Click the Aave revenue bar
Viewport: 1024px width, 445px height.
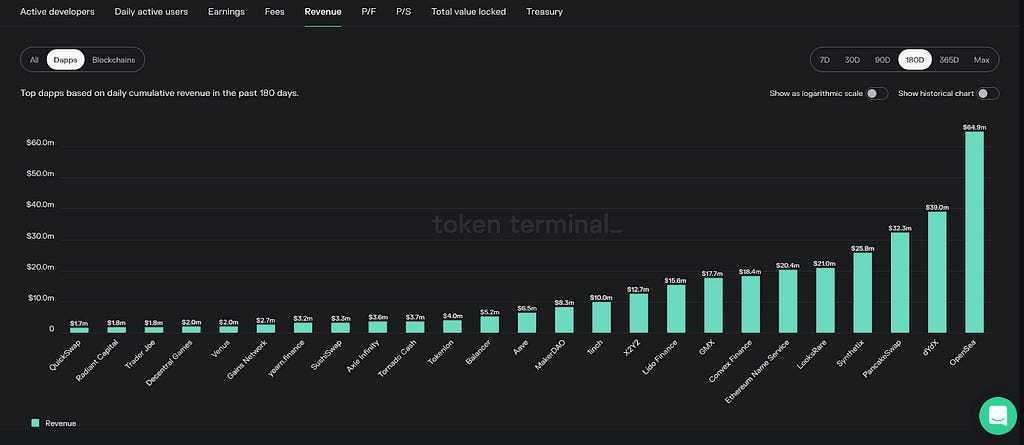(x=527, y=322)
